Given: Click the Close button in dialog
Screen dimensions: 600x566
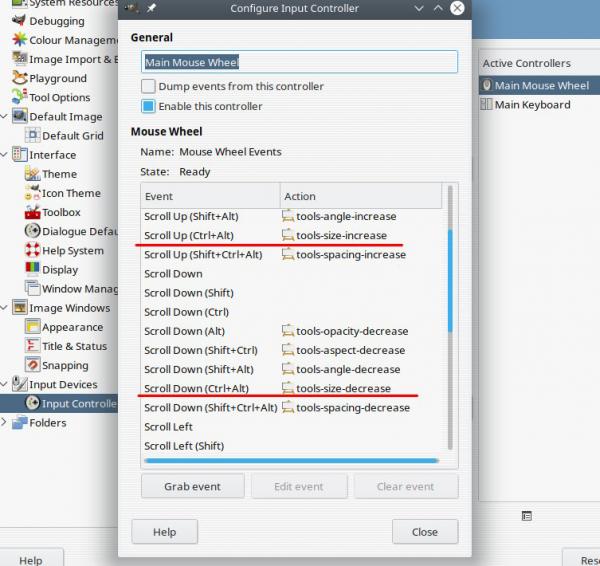Looking at the screenshot, I should [425, 532].
